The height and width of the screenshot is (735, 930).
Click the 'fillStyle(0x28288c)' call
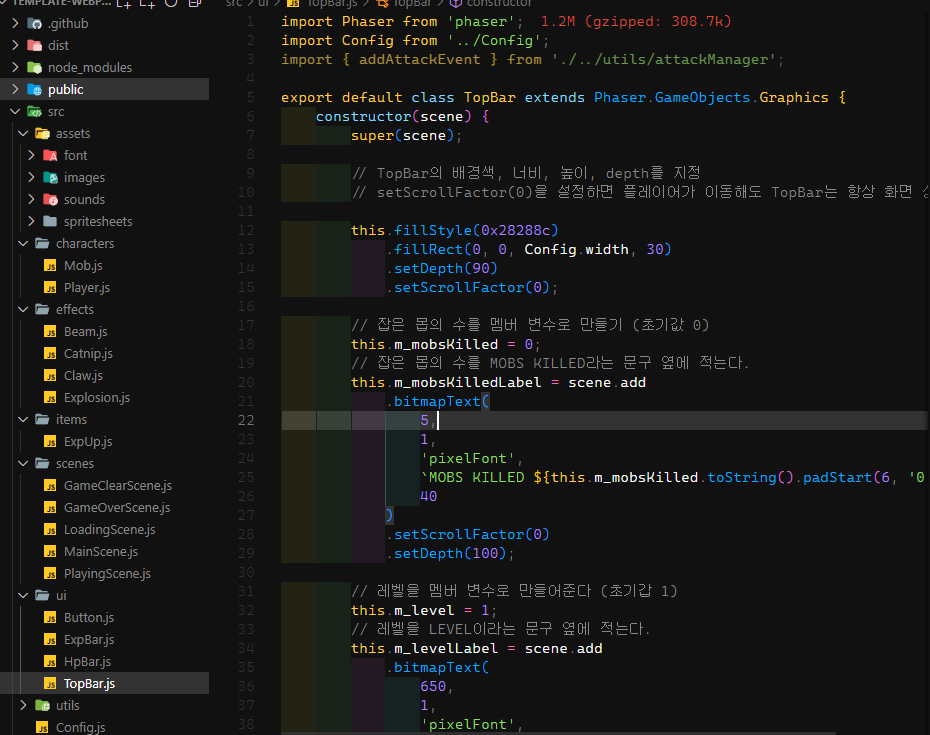tap(476, 230)
